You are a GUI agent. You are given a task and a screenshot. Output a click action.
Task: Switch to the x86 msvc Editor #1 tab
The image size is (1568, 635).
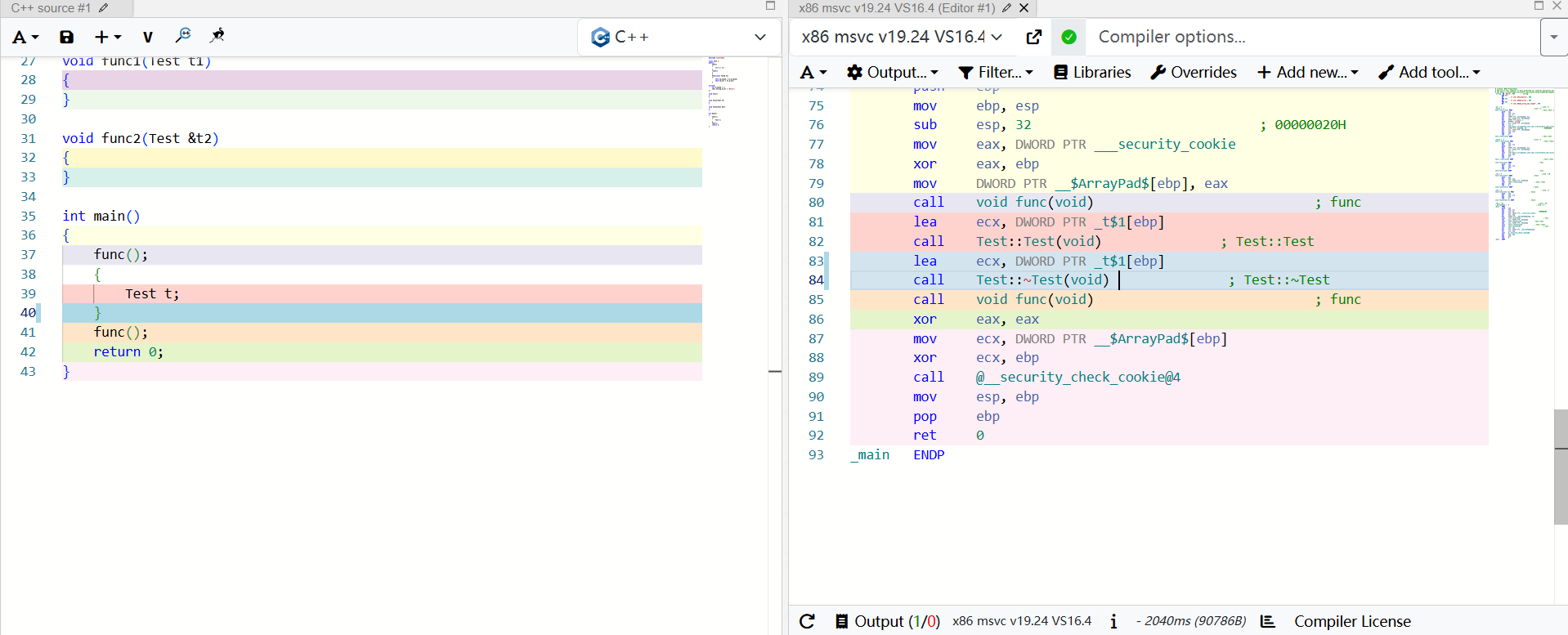click(896, 8)
